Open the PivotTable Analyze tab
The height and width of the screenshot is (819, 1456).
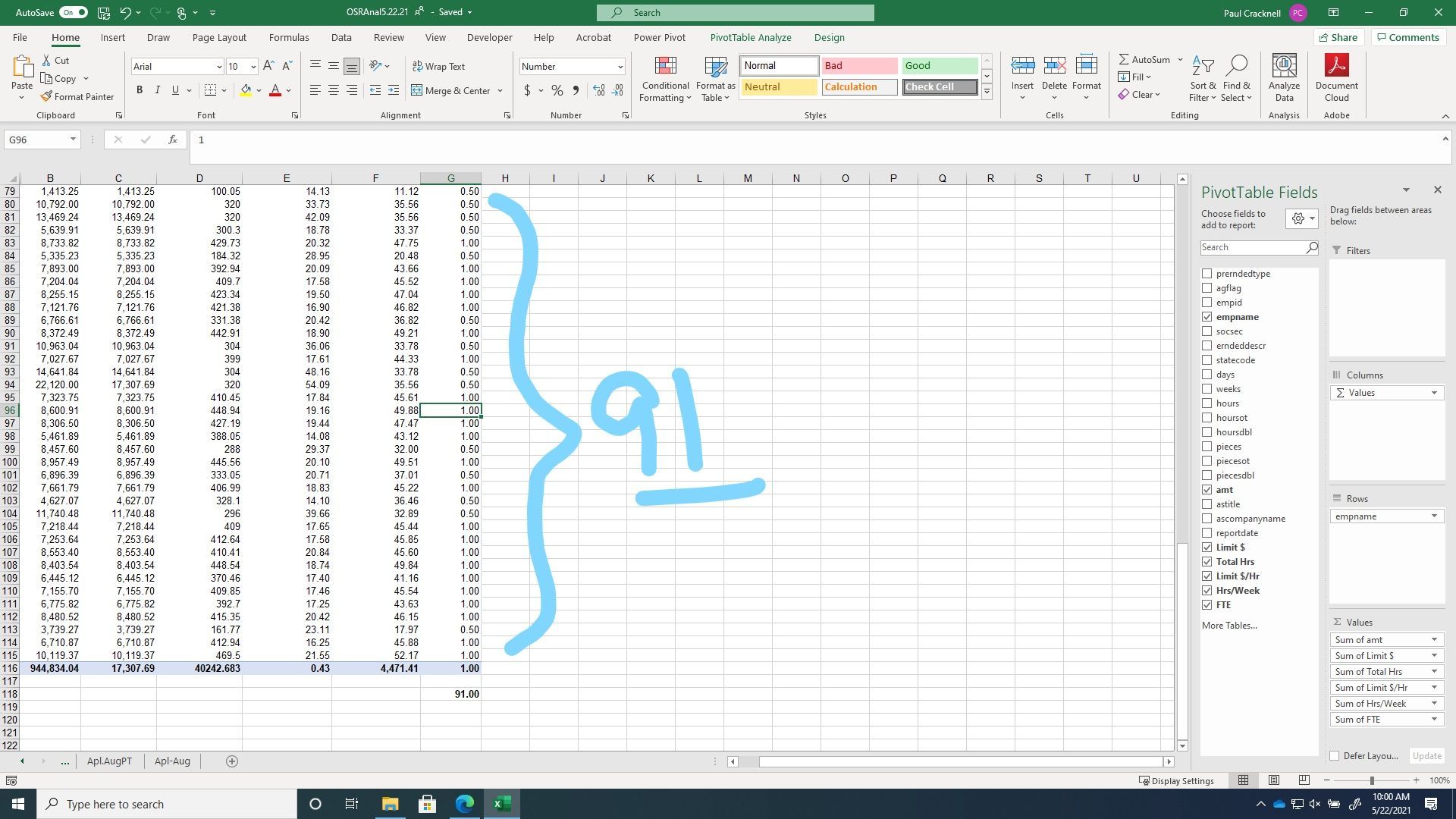click(750, 37)
